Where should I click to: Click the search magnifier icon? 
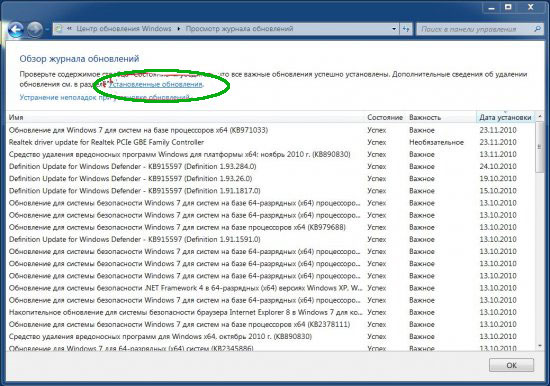click(537, 29)
